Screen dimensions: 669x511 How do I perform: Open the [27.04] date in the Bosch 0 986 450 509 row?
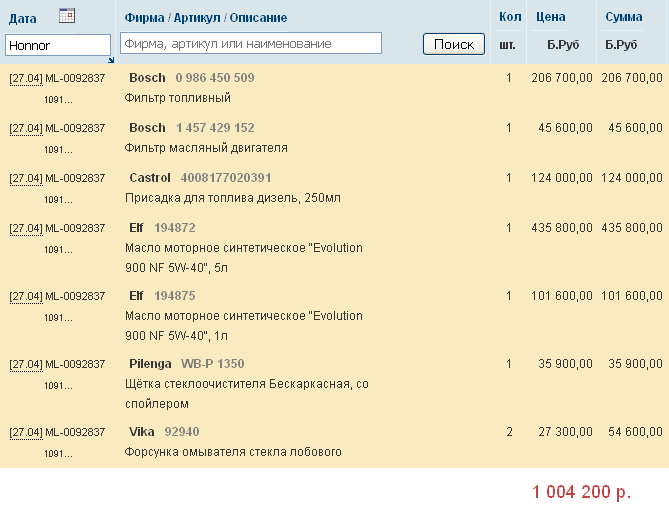[26, 78]
